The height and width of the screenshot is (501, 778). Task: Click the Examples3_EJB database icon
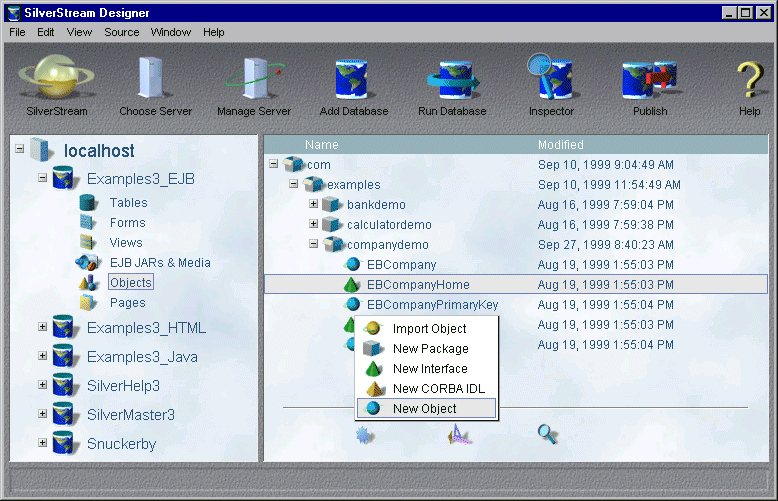[64, 178]
